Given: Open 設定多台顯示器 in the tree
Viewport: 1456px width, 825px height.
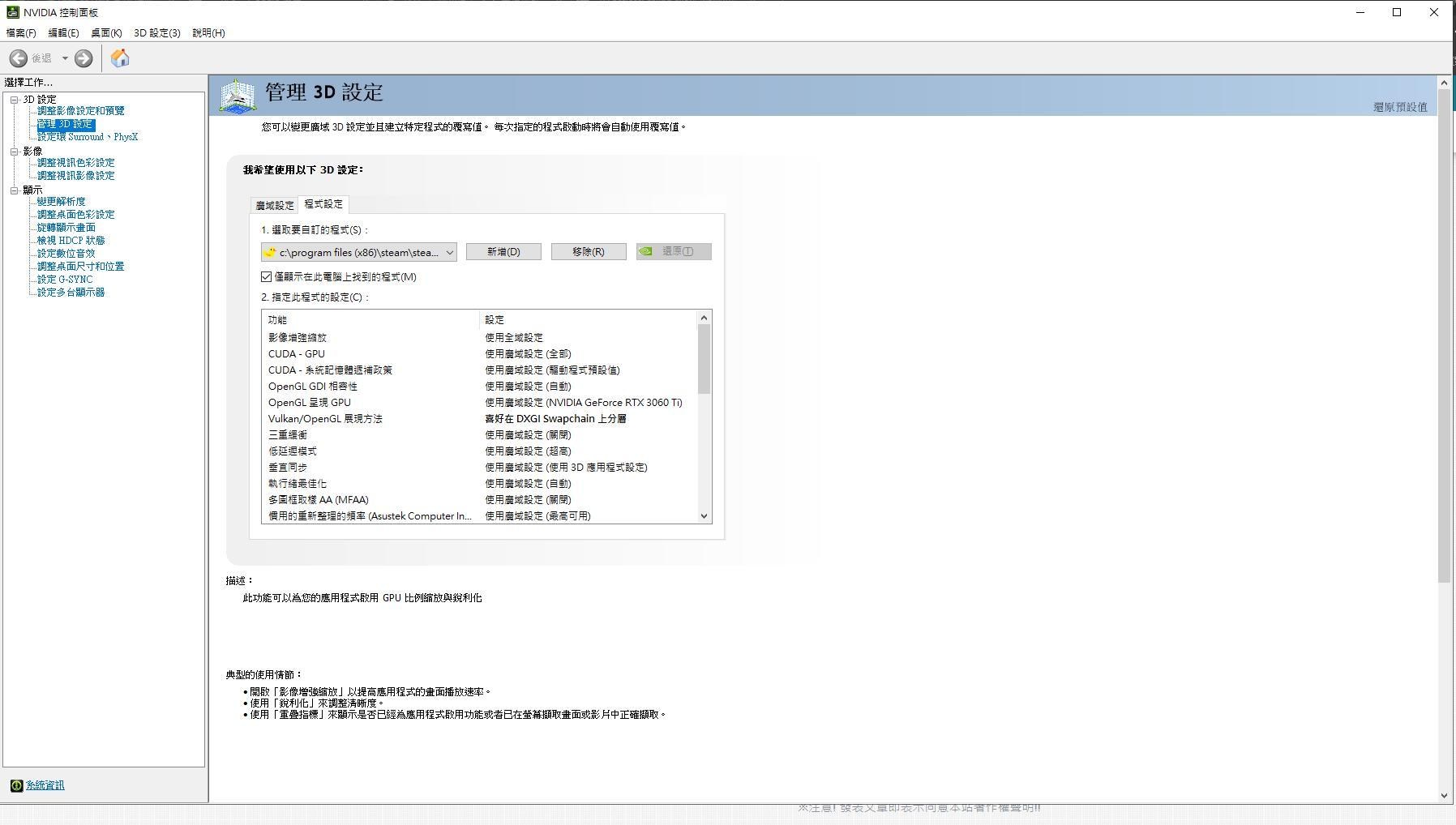Looking at the screenshot, I should click(71, 293).
